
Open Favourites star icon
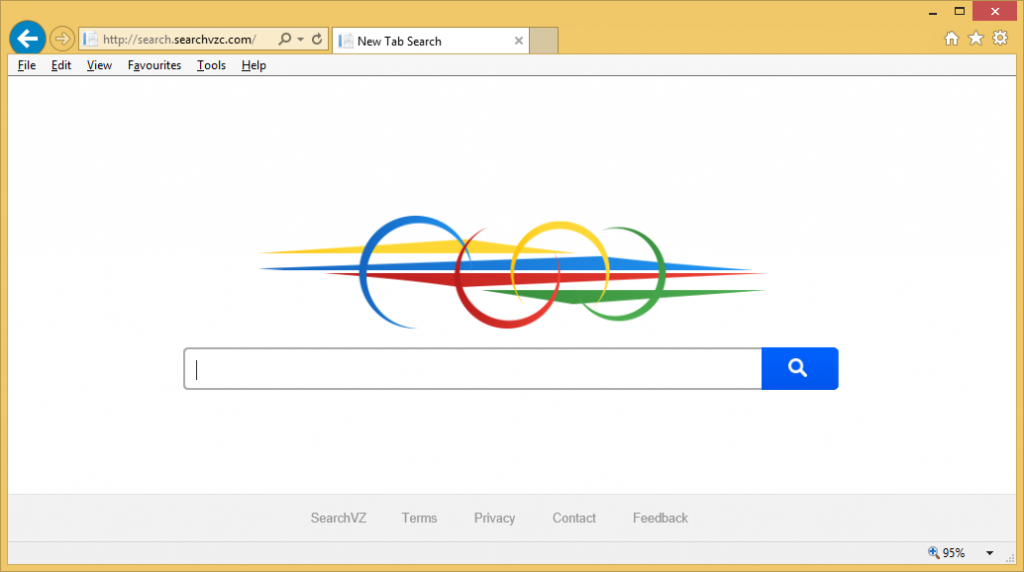(x=975, y=39)
